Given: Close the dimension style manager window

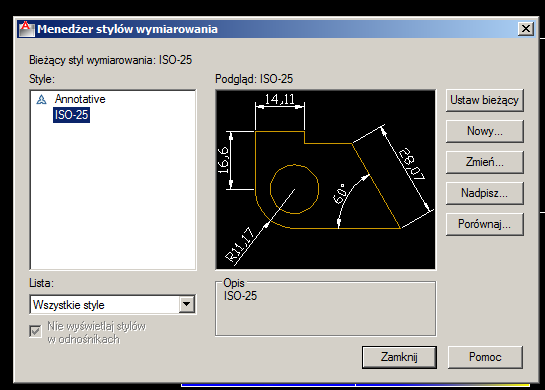Looking at the screenshot, I should pyautogui.click(x=526, y=29).
